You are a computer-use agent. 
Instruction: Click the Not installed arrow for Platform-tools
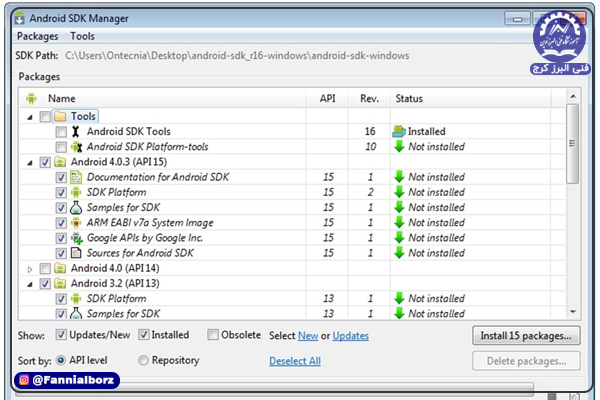click(399, 147)
